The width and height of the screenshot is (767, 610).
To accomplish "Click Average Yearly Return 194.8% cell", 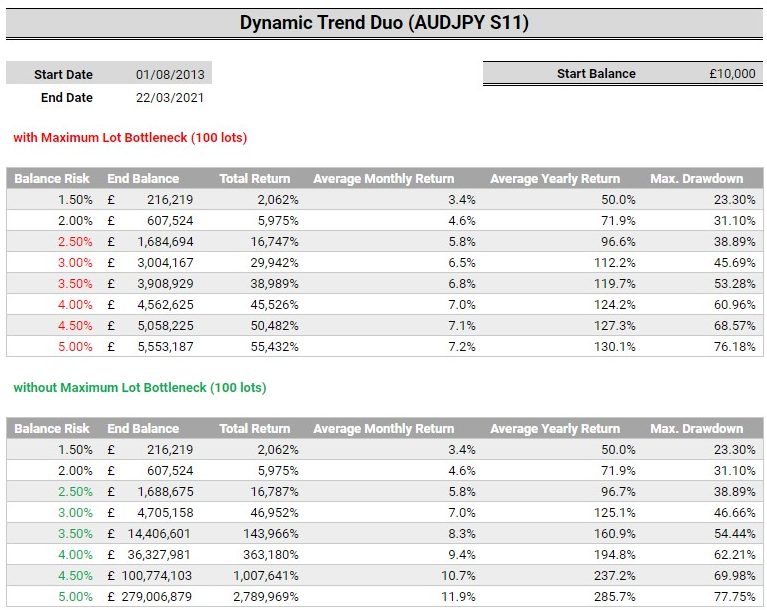I will coord(615,555).
